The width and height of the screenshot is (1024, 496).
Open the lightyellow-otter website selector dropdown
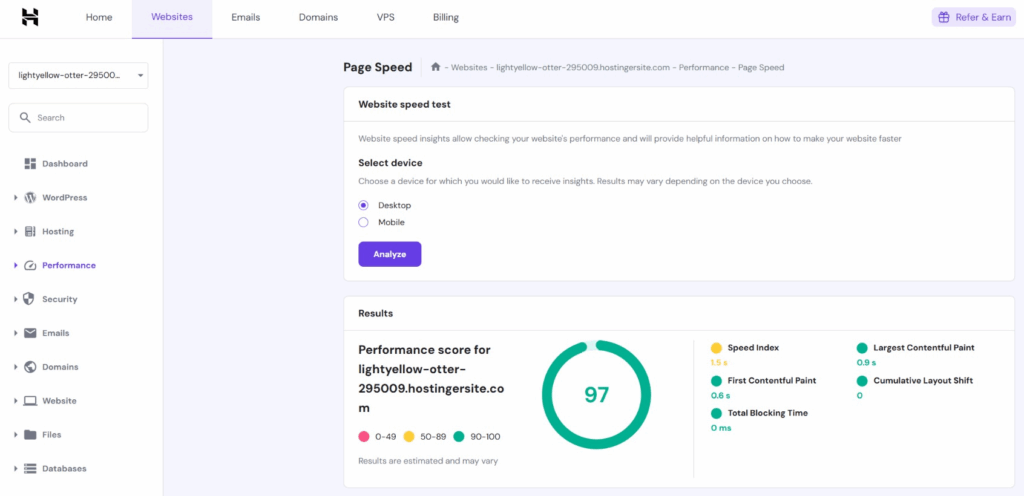(x=78, y=75)
